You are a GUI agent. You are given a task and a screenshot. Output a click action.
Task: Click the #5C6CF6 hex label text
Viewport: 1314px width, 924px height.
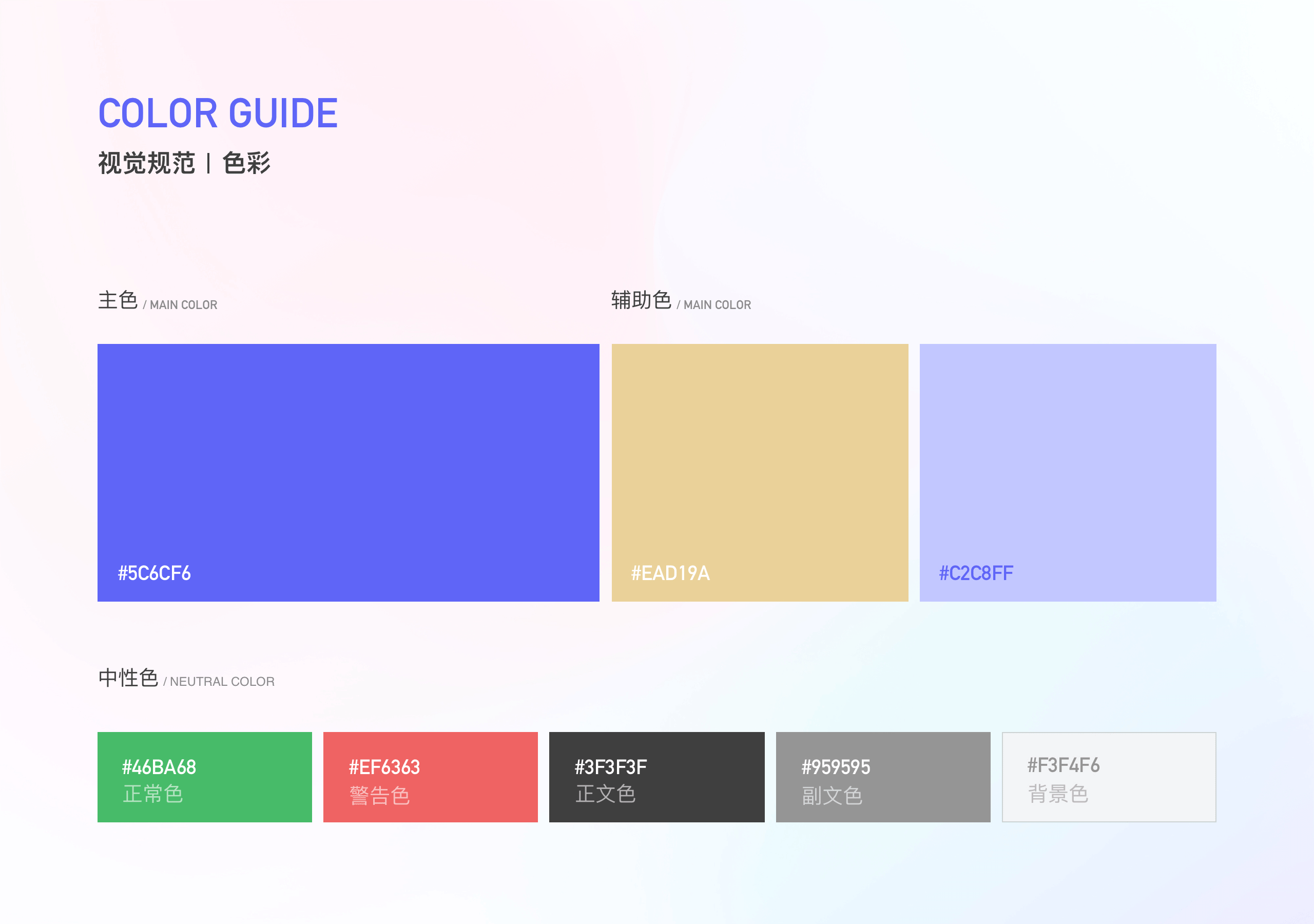154,573
